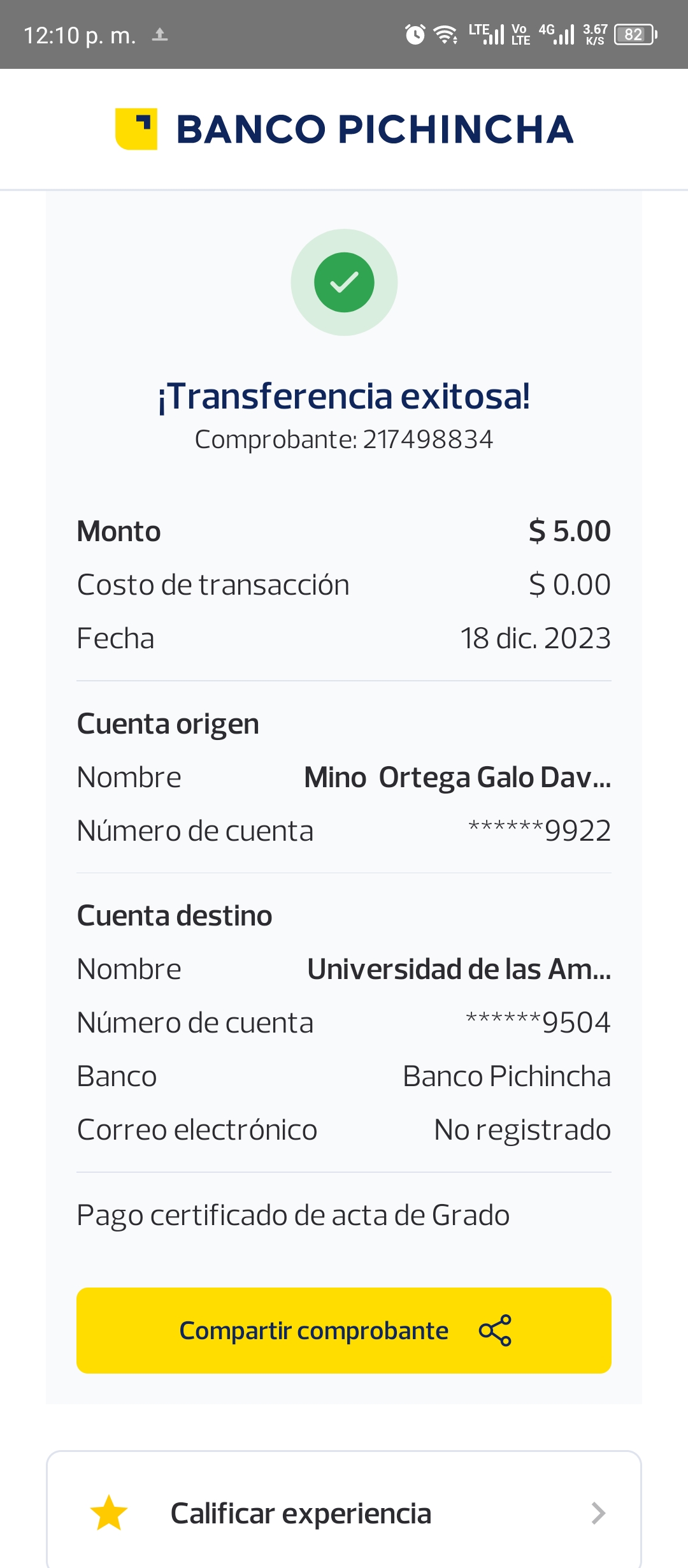The height and width of the screenshot is (1568, 688).
Task: Tap the battery level indicator
Action: 634,34
